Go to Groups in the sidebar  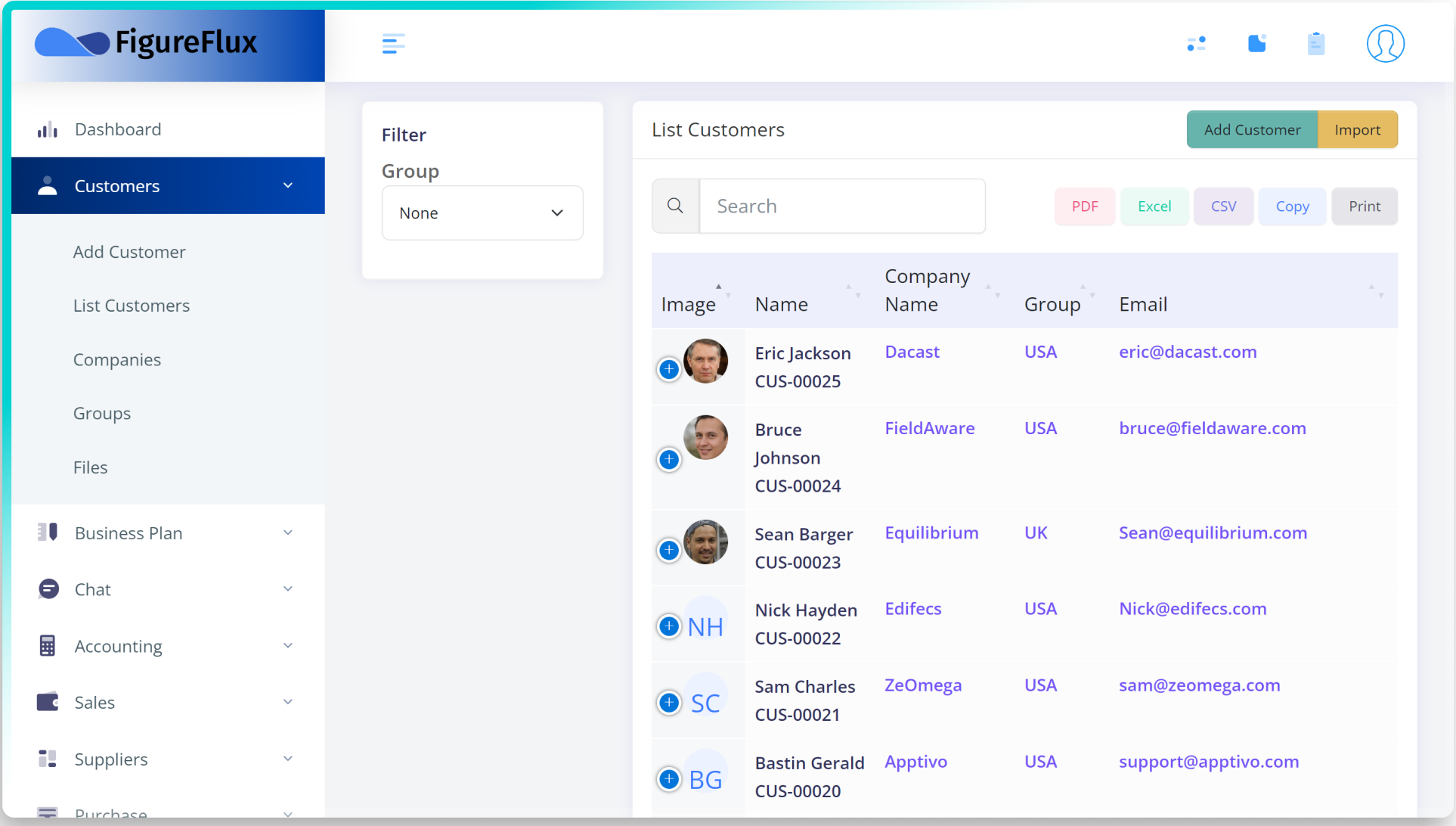tap(102, 414)
